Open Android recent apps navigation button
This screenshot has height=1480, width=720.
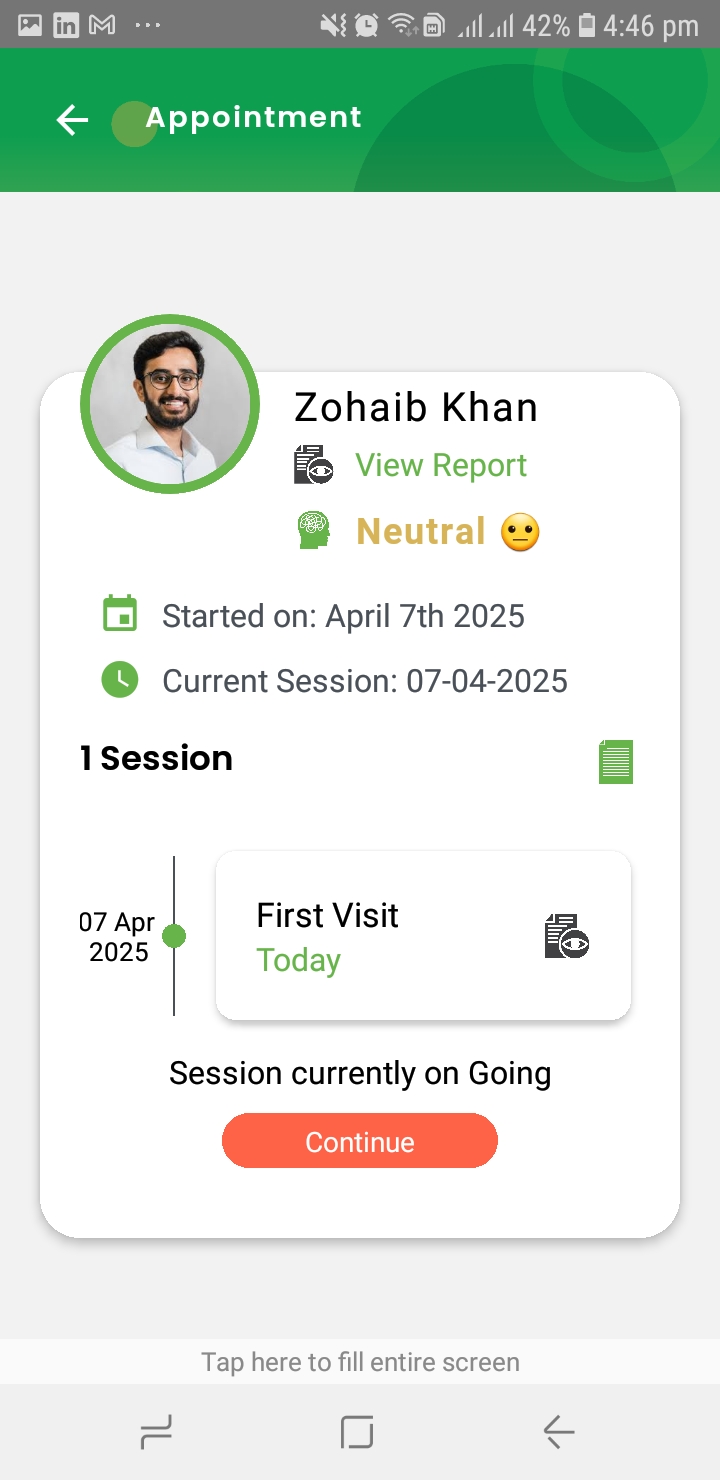click(156, 1432)
